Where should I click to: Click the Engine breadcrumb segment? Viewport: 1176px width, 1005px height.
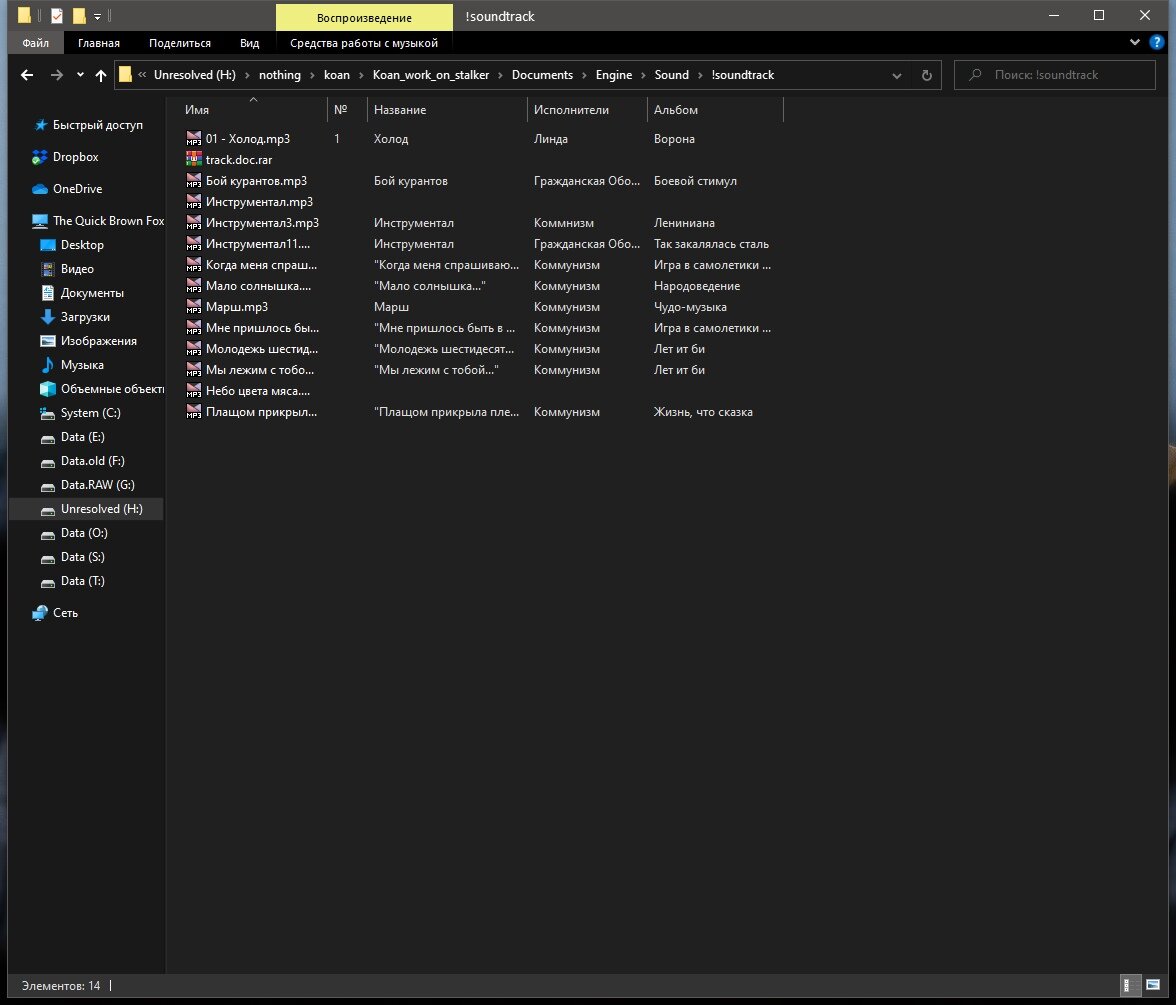[x=614, y=75]
